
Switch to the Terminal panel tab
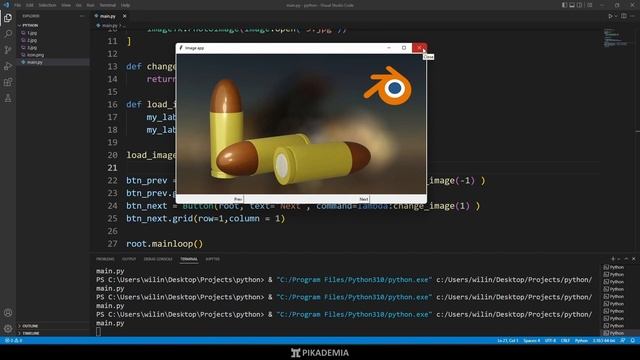[x=189, y=259]
